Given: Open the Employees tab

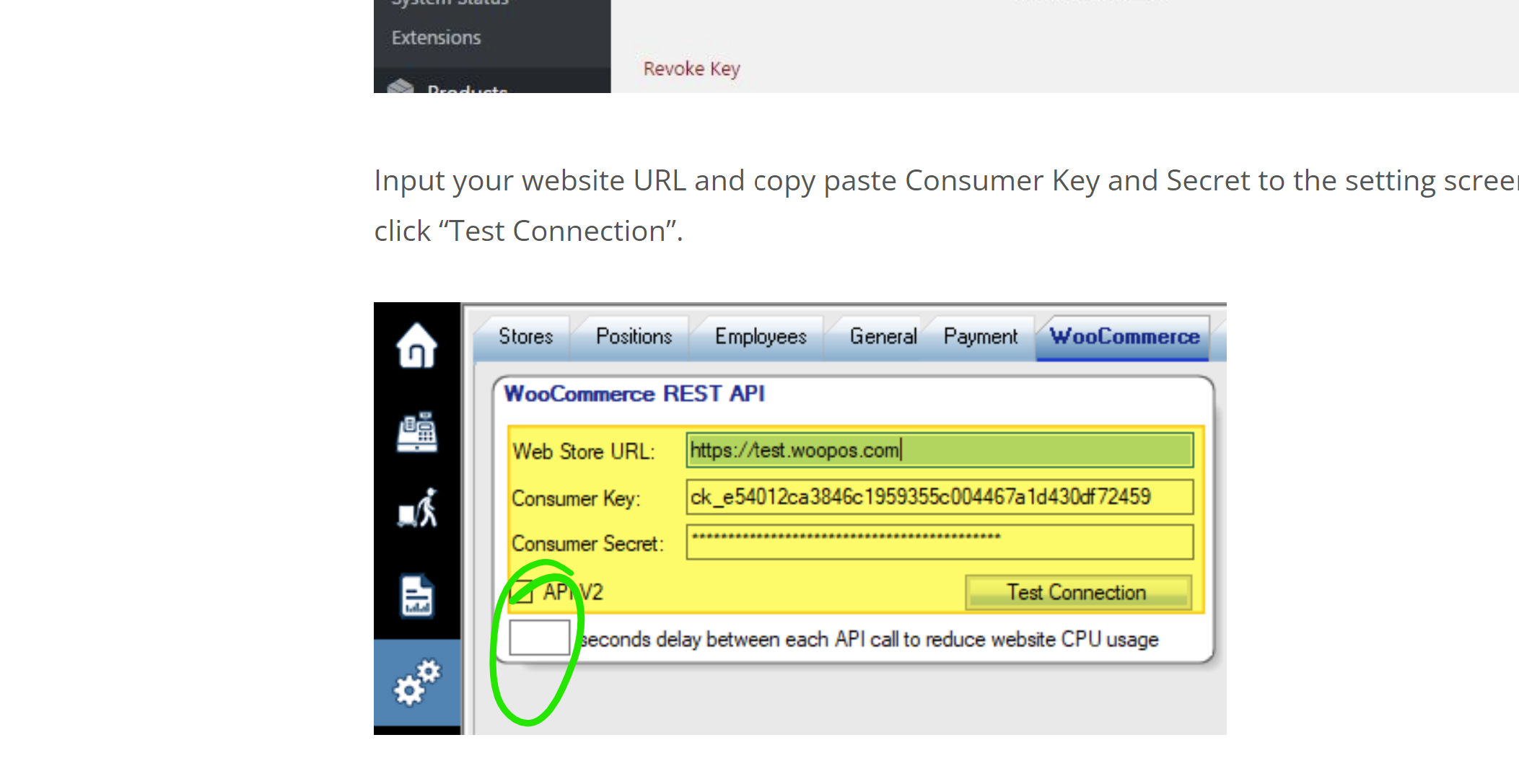Looking at the screenshot, I should pyautogui.click(x=759, y=336).
